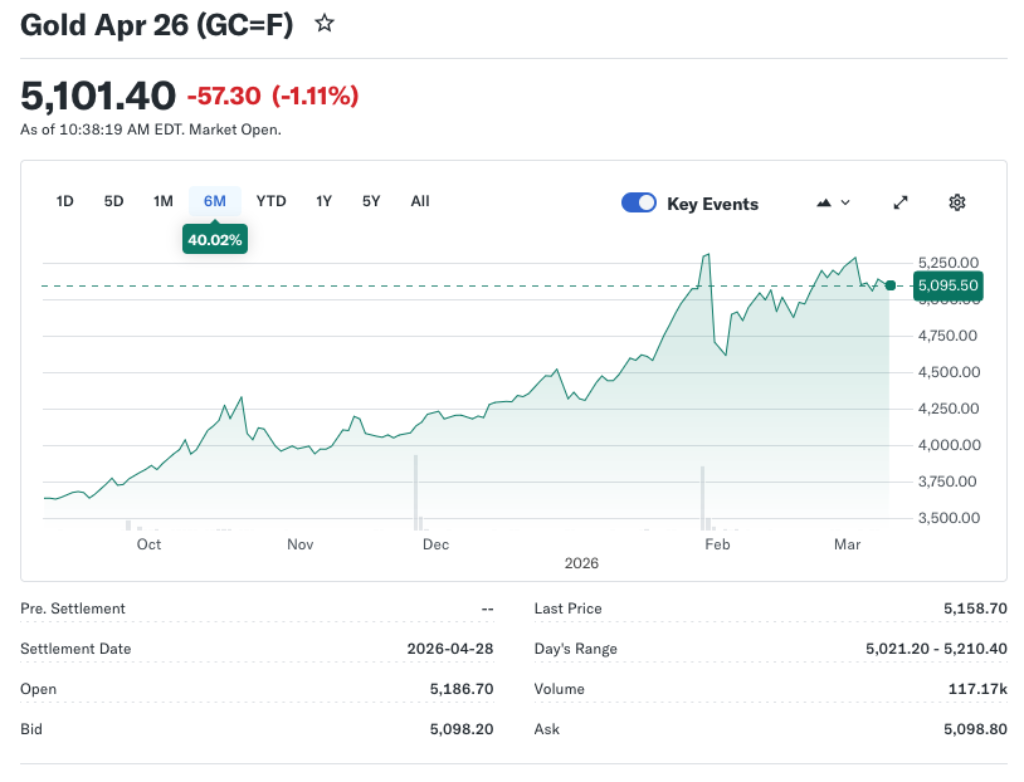Click the star to favorite GC=F
Screen dimensions: 1024x782
pyautogui.click(x=324, y=21)
